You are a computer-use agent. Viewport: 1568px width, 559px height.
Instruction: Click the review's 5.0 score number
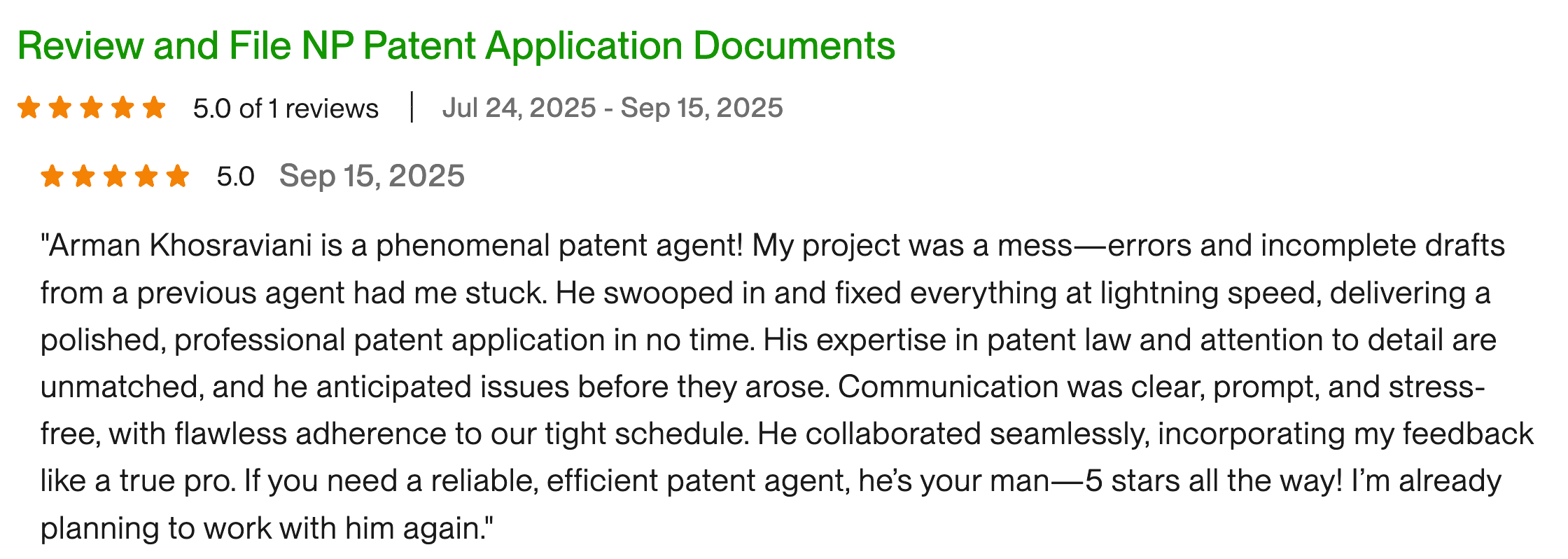(x=235, y=177)
